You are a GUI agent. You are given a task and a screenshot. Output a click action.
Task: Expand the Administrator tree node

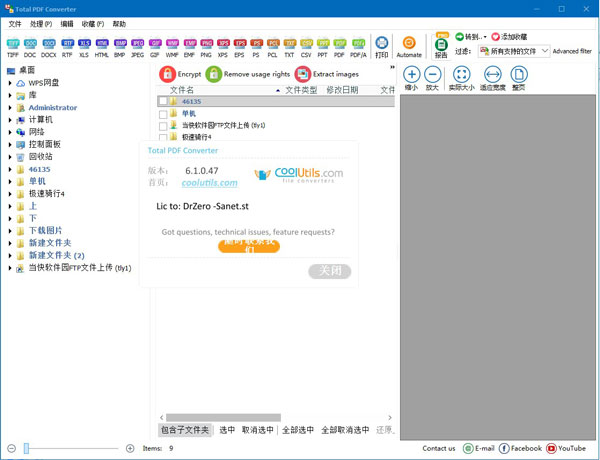10,108
